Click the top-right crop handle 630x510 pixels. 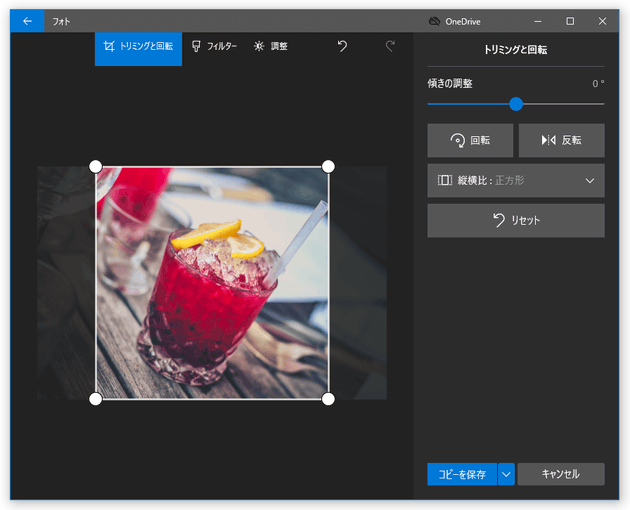(328, 166)
